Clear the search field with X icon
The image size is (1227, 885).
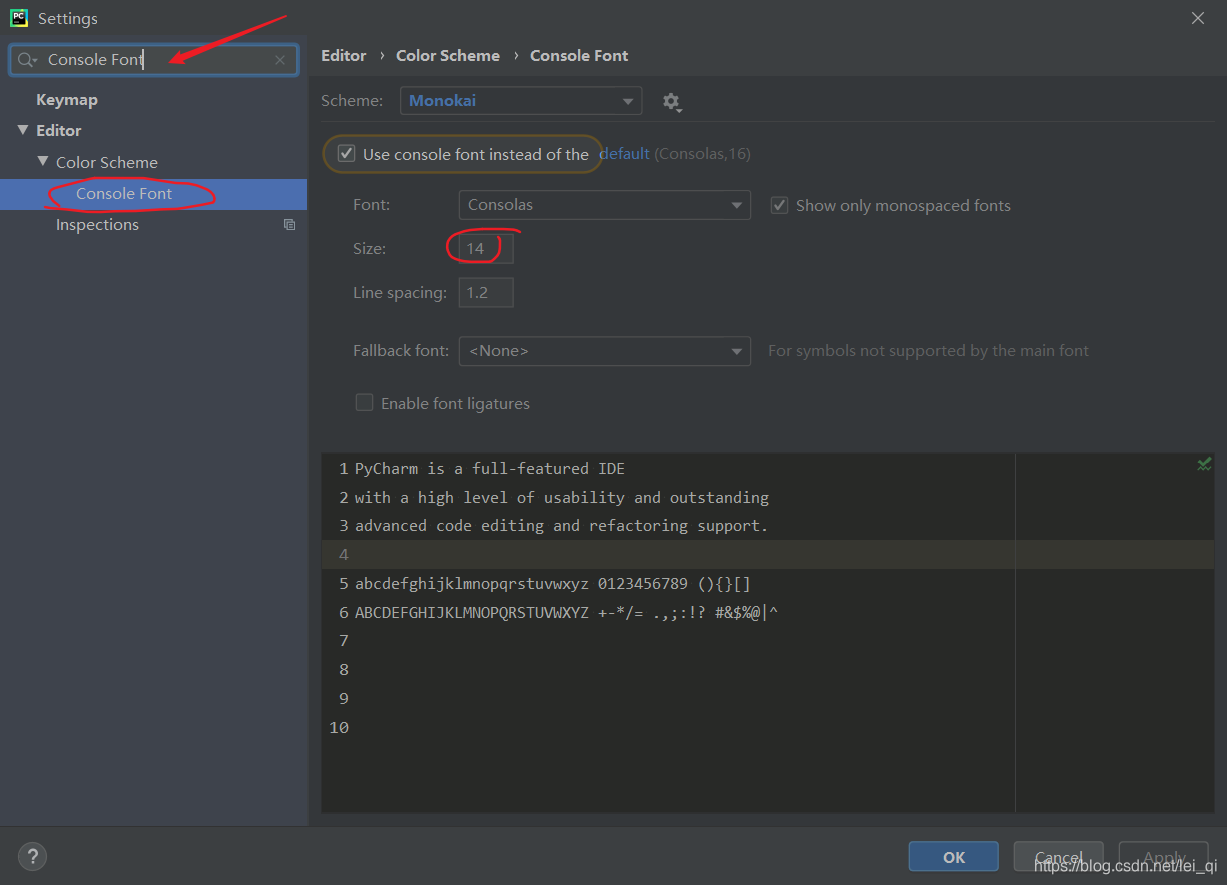coord(280,60)
